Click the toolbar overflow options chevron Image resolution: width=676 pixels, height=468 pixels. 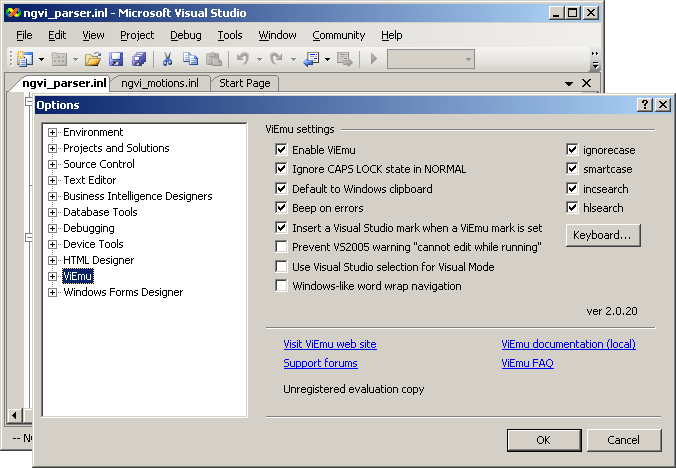(x=595, y=59)
